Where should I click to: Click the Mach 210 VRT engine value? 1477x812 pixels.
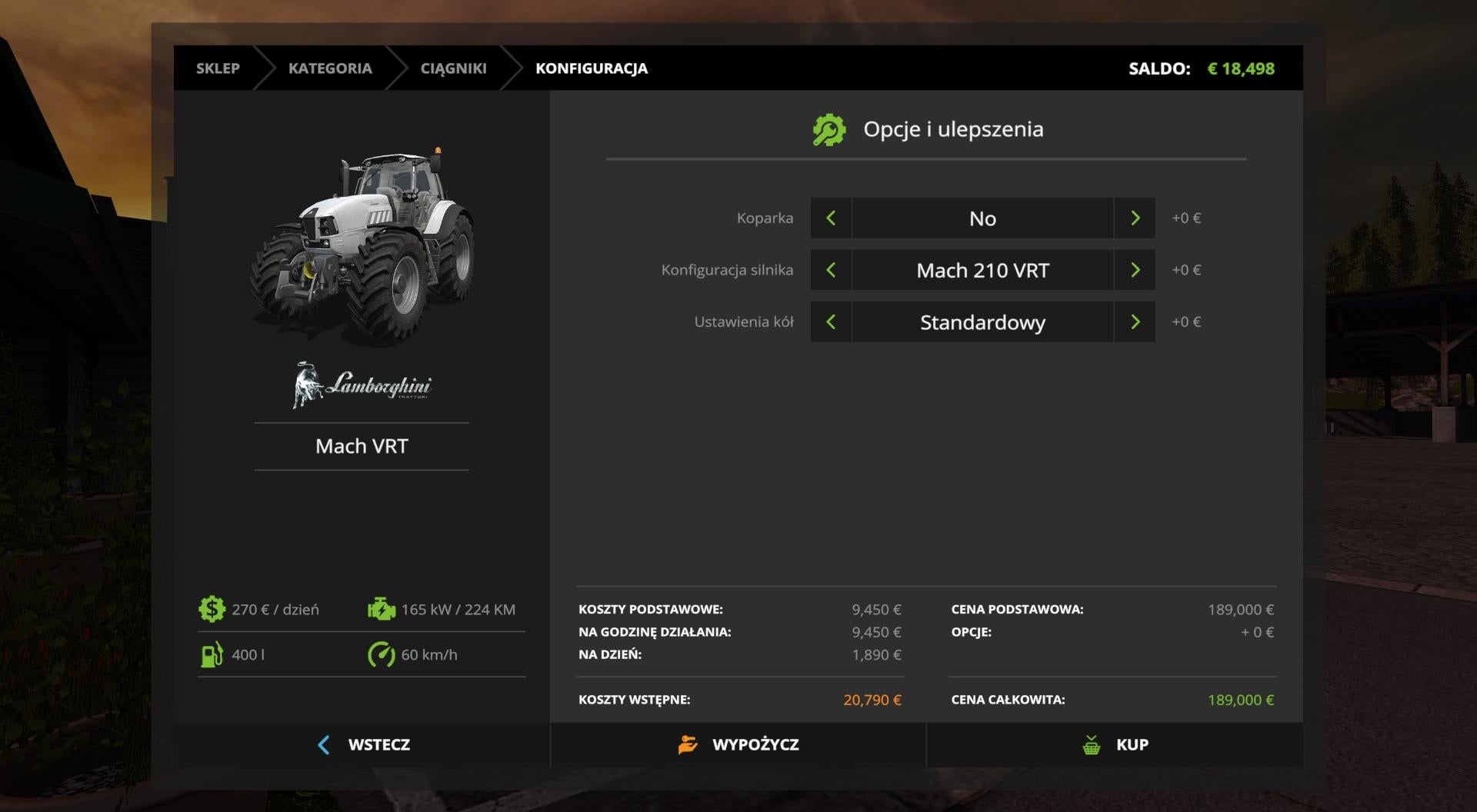pos(982,270)
